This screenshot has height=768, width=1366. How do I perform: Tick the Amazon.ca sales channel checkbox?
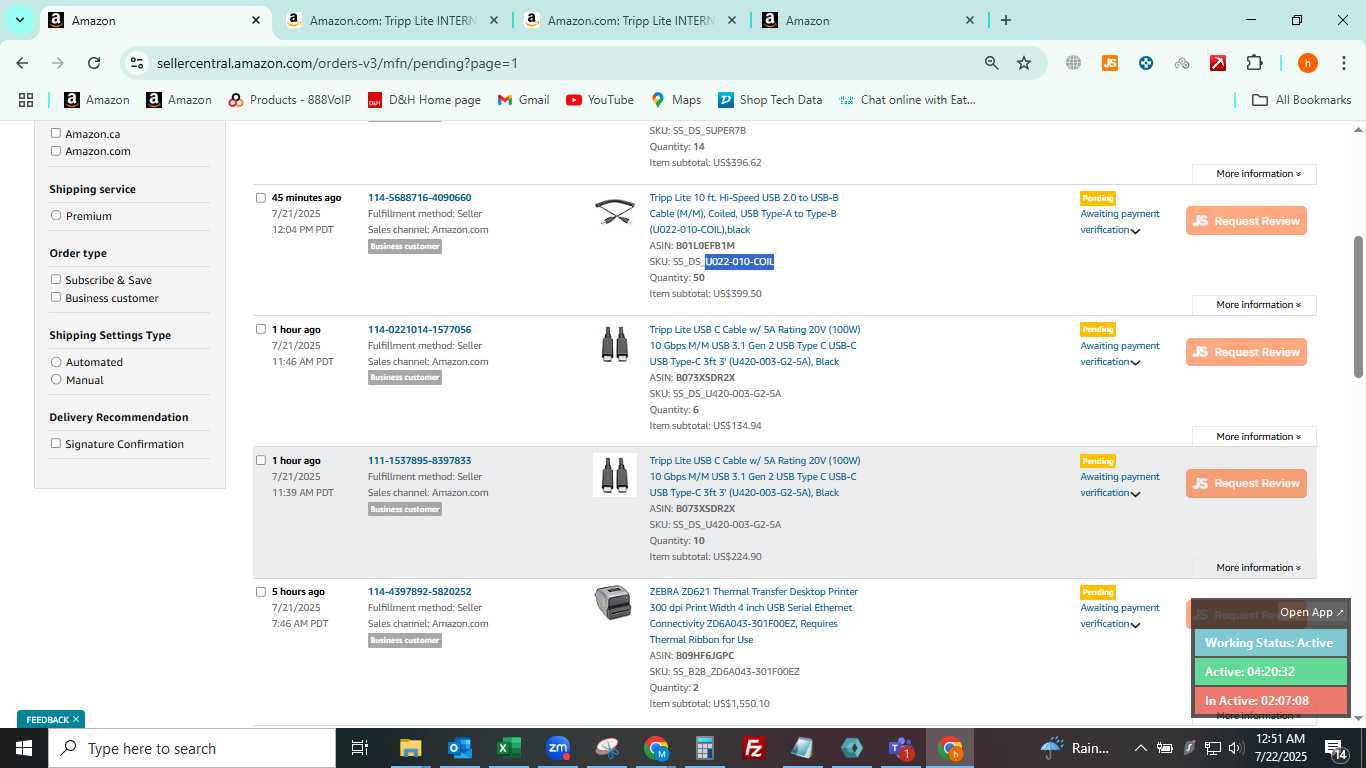[56, 133]
